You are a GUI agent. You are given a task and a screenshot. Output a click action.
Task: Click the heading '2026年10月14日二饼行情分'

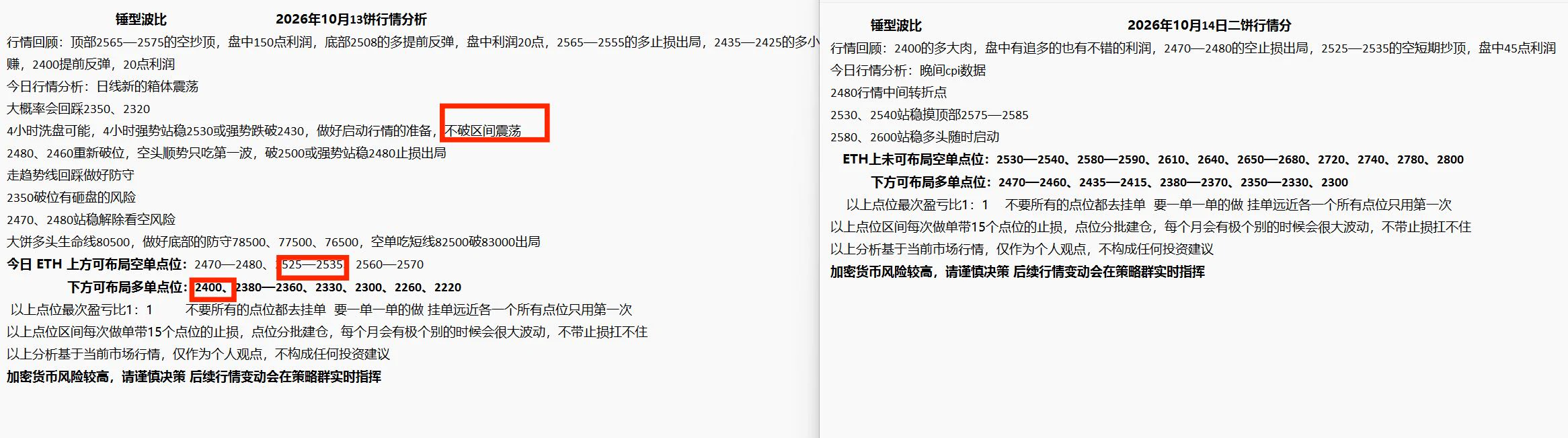(1209, 26)
